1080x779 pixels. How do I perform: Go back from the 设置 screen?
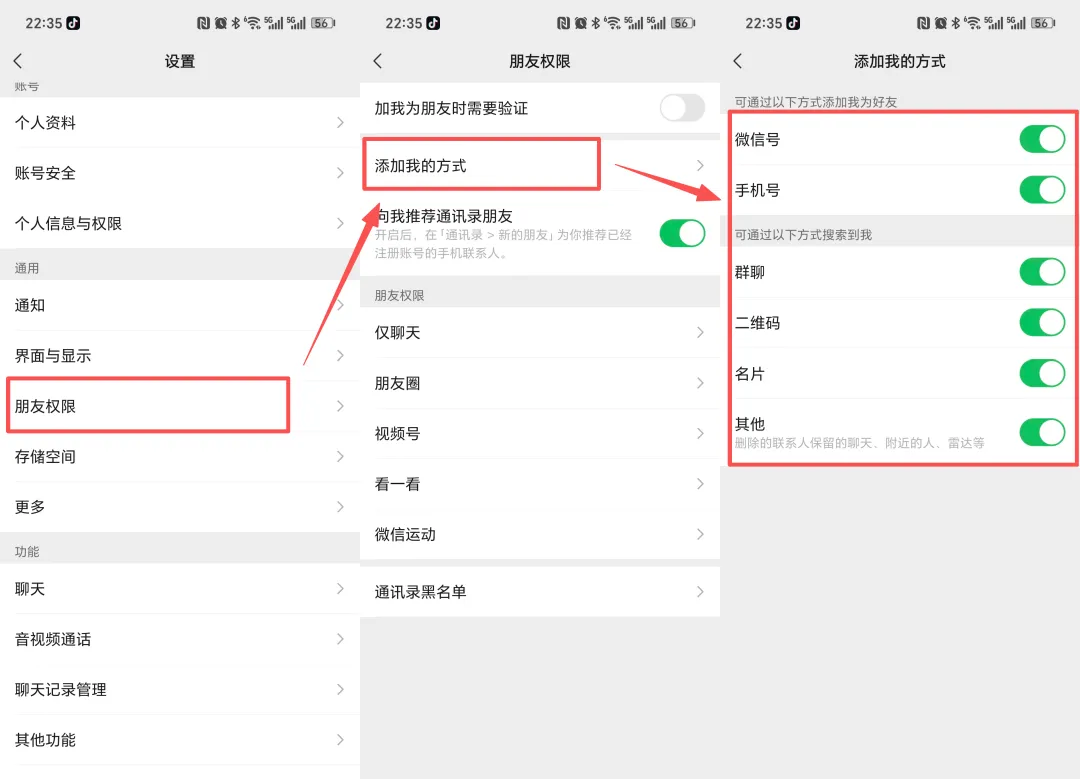(19, 61)
